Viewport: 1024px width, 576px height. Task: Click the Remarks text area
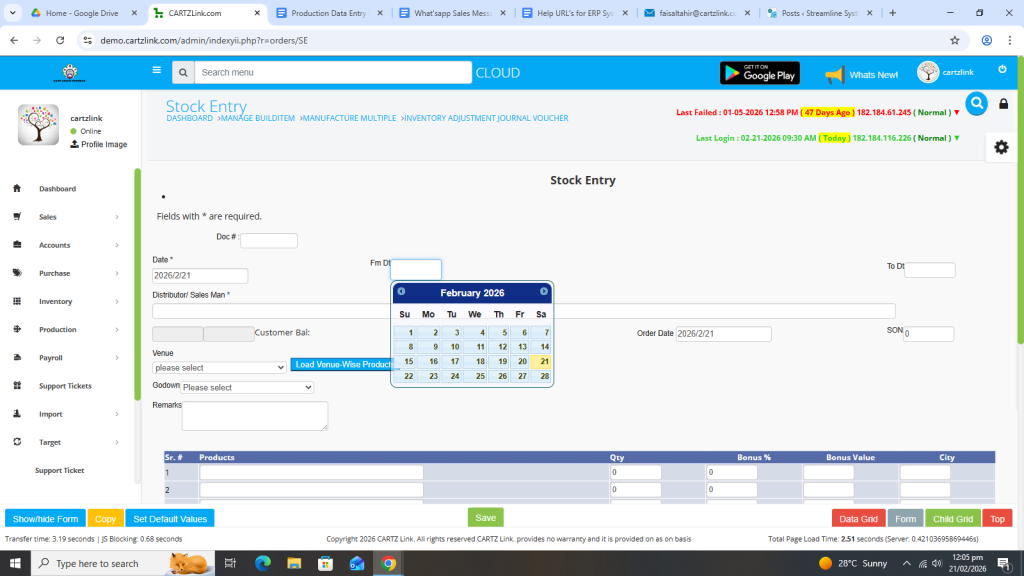[x=255, y=416]
